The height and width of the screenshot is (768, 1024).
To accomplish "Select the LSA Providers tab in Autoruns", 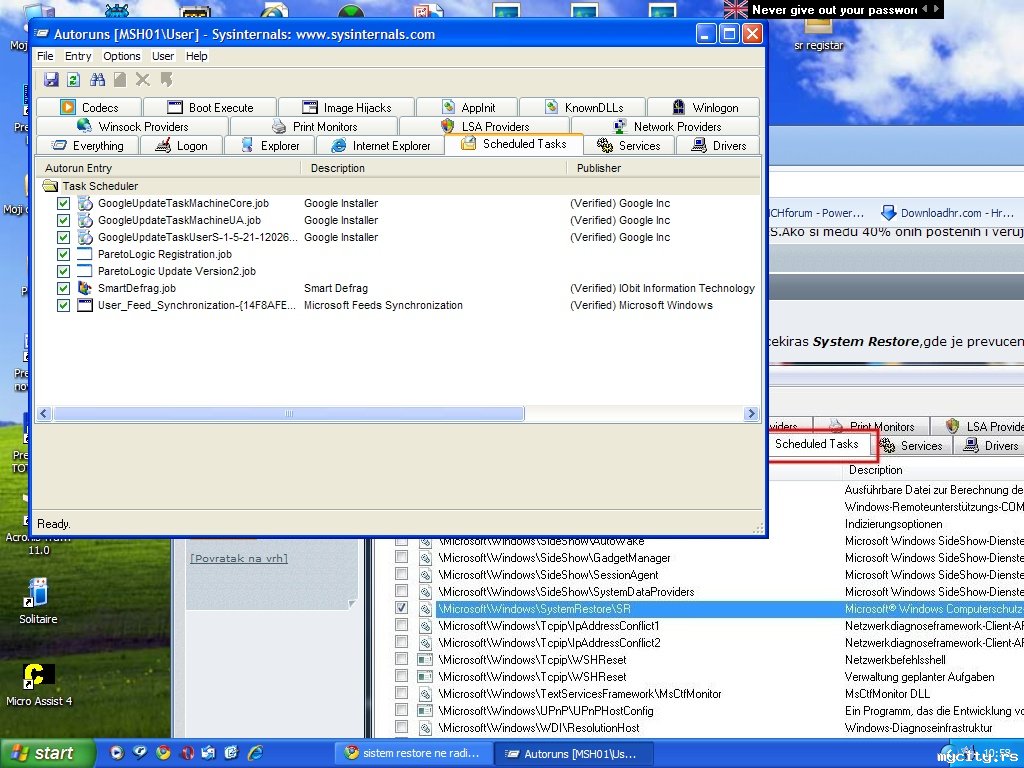I will (x=485, y=126).
